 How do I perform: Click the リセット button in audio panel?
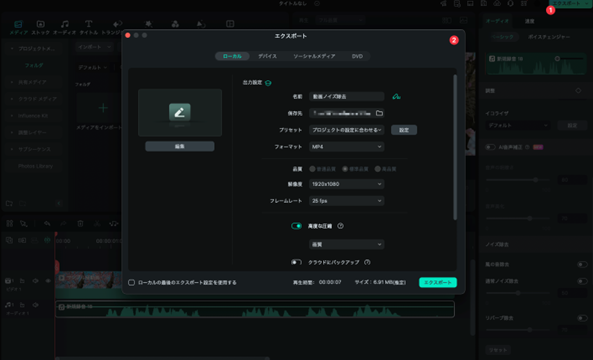click(498, 350)
